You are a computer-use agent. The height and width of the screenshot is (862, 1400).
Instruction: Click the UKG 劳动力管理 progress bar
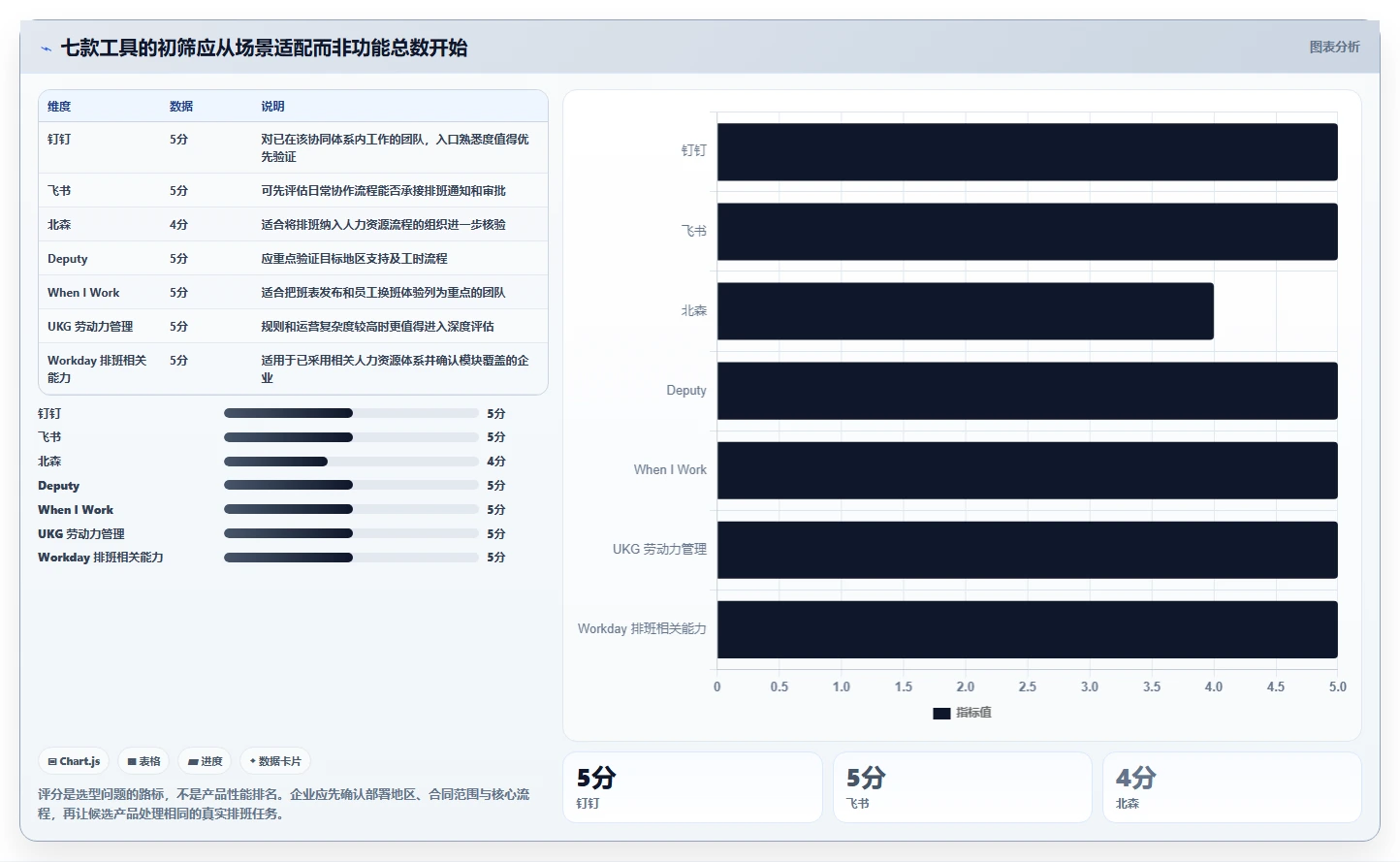click(351, 533)
